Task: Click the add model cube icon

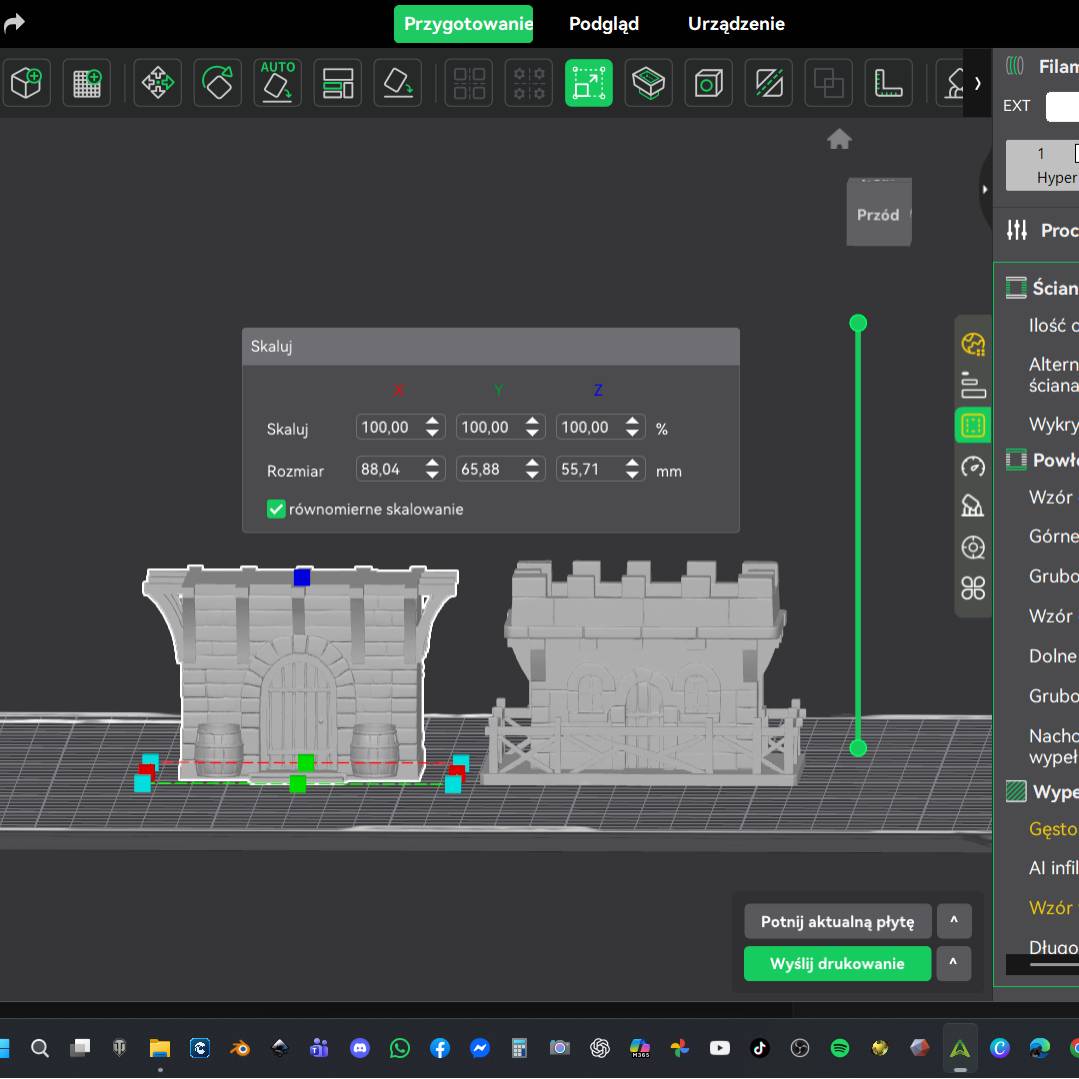Action: point(27,83)
